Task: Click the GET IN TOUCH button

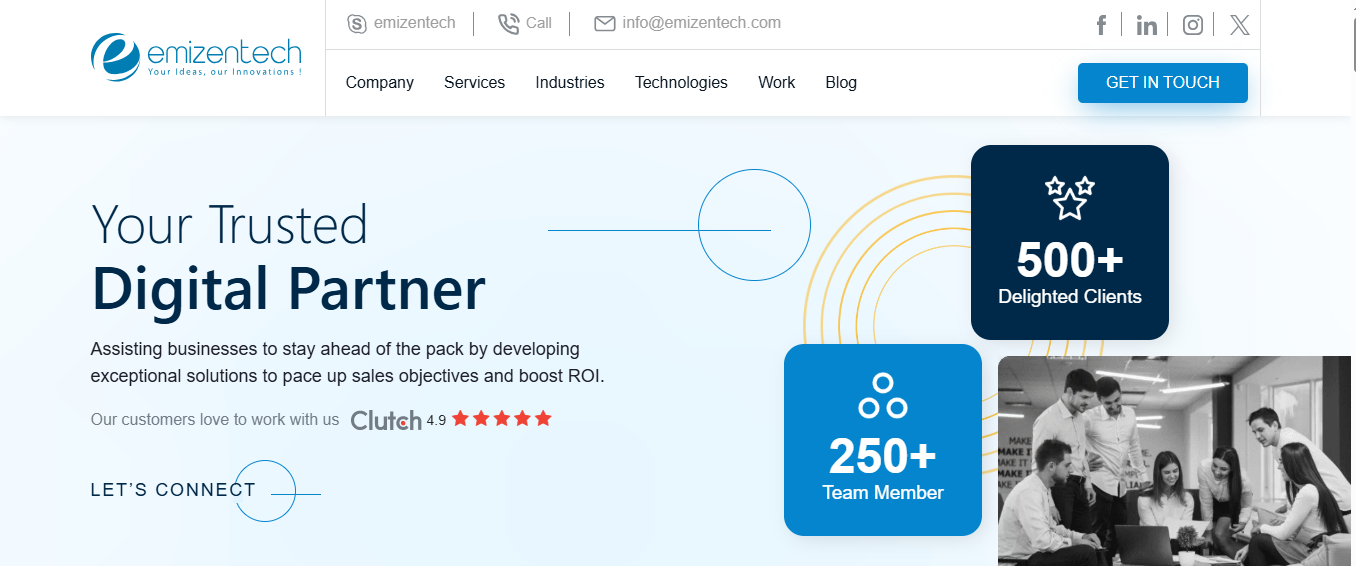Action: tap(1163, 83)
